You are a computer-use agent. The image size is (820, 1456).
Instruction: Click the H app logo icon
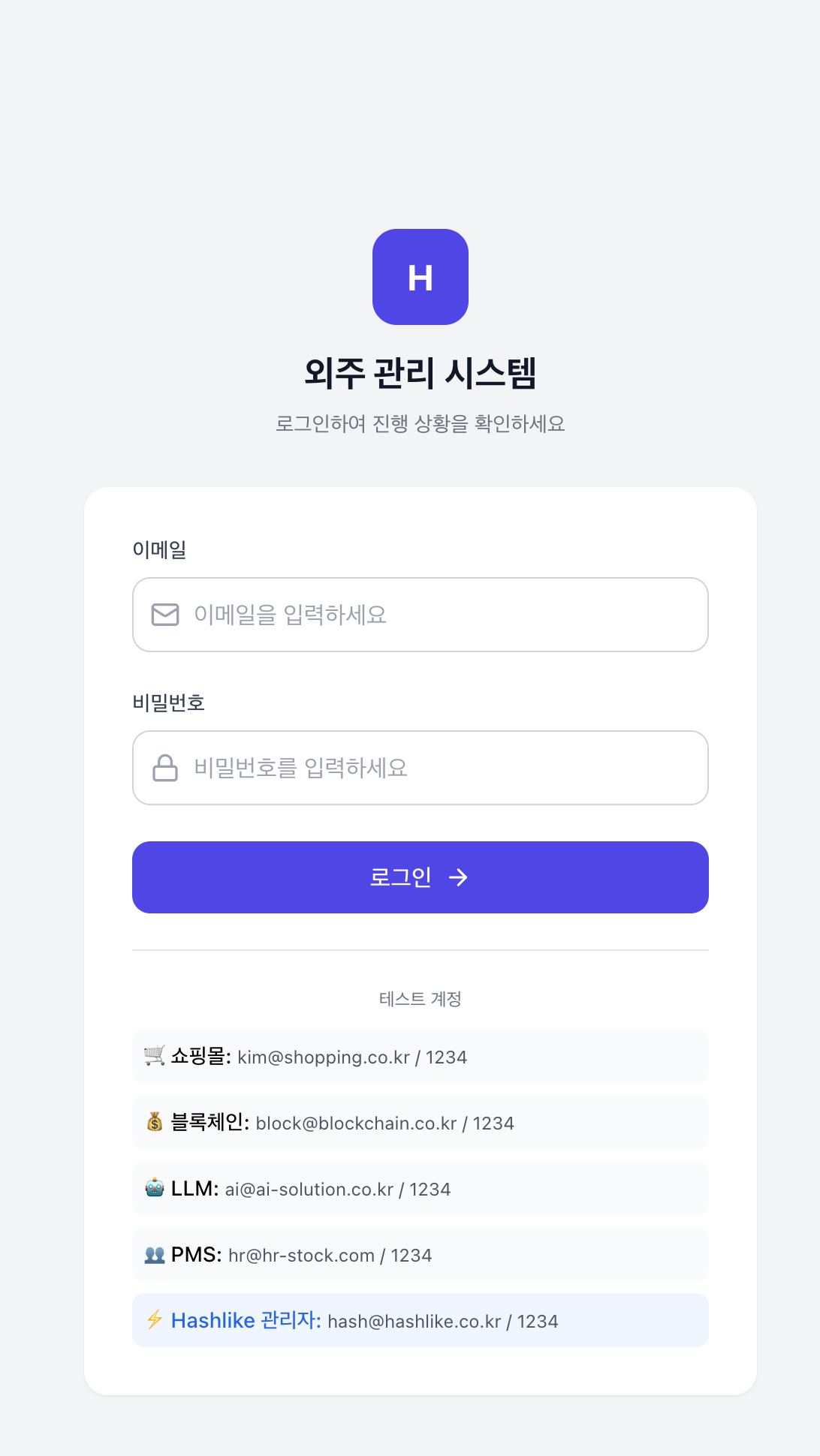(420, 277)
